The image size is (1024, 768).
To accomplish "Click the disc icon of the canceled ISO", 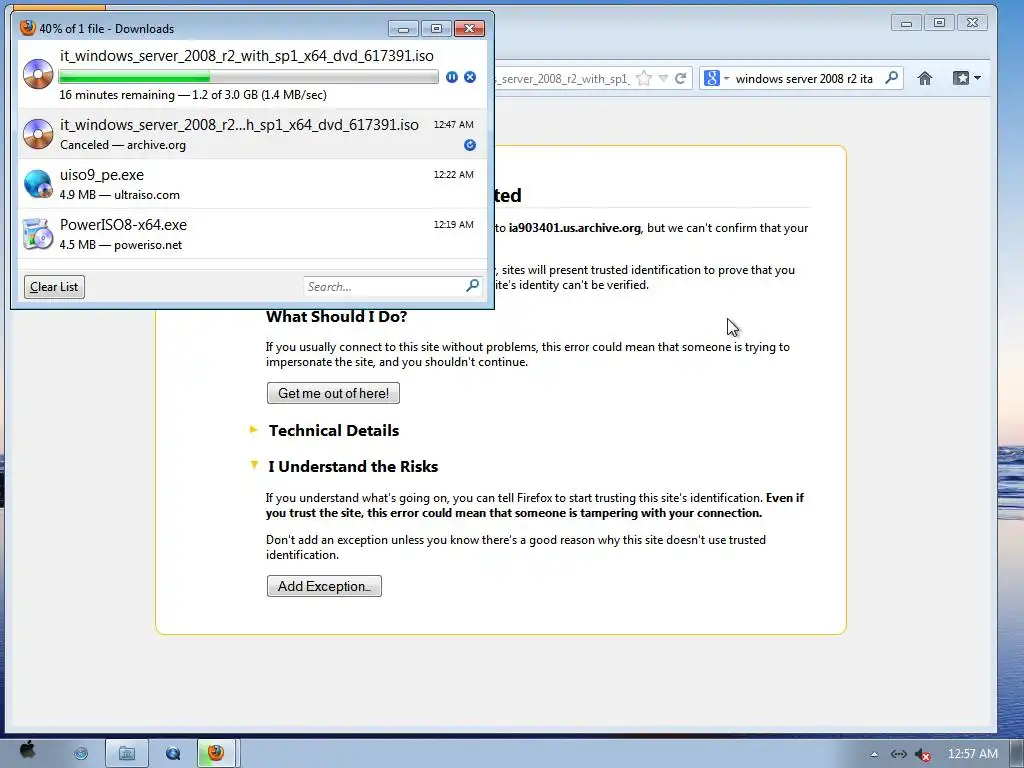I will (x=38, y=134).
